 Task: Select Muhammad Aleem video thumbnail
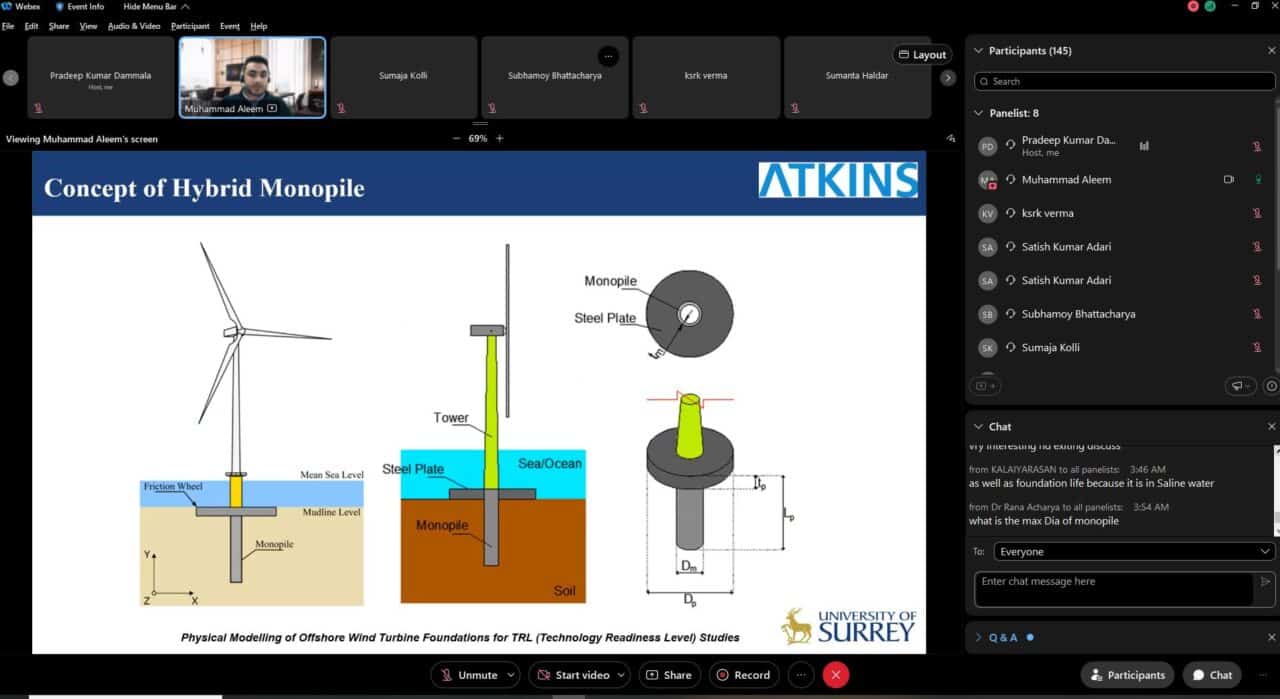pos(252,78)
